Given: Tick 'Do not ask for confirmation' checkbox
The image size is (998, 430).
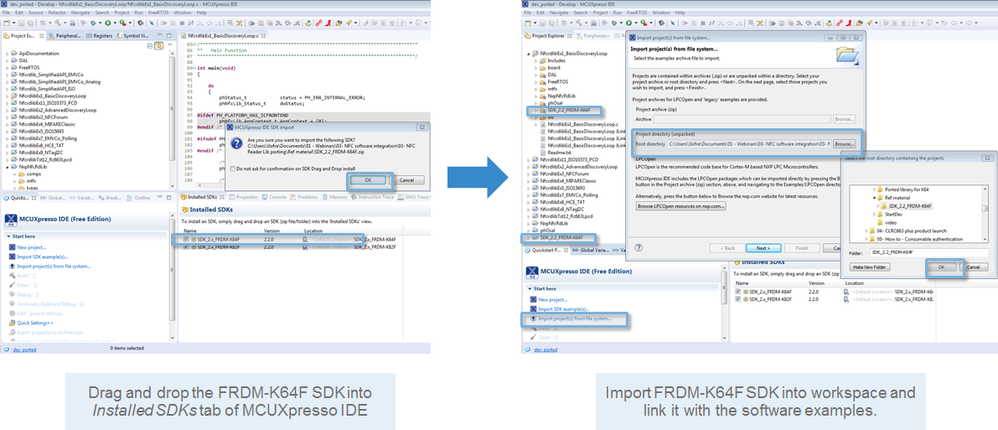Looking at the screenshot, I should 232,169.
